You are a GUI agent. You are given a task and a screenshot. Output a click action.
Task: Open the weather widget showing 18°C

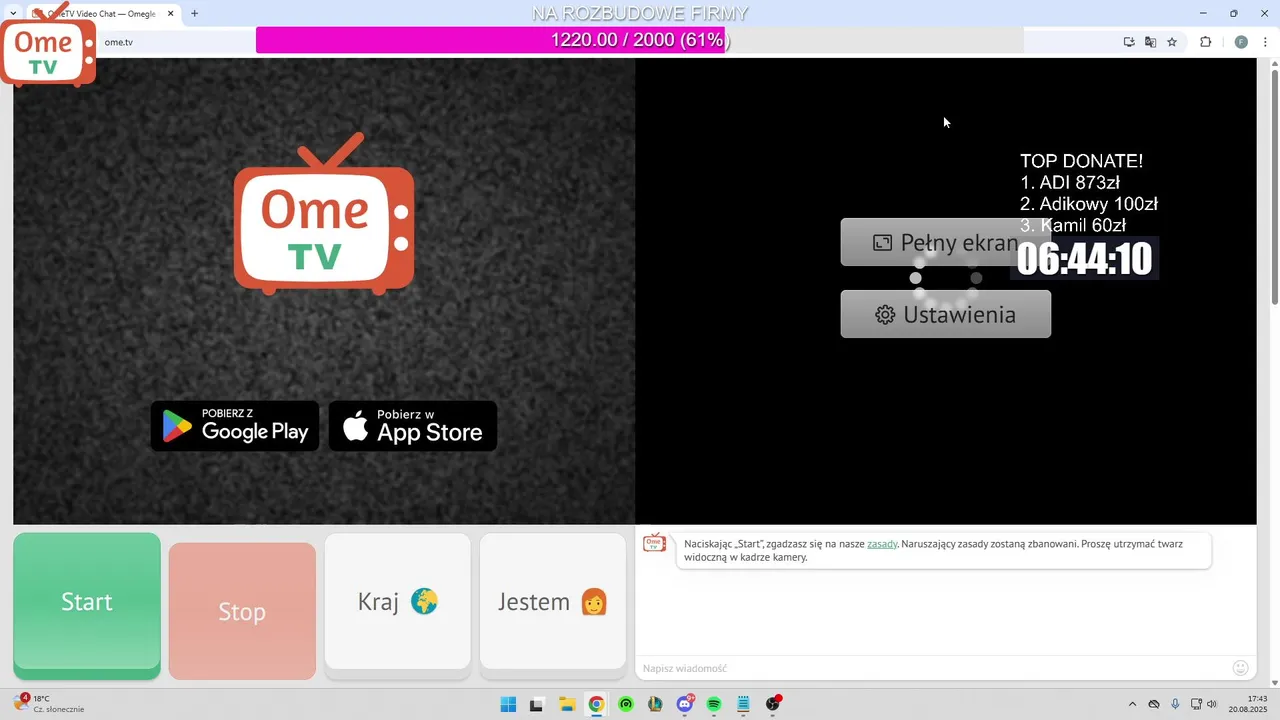click(x=50, y=704)
